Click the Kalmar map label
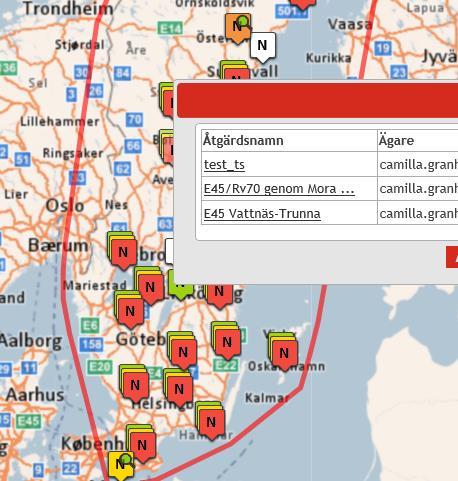This screenshot has width=458, height=481. [x=267, y=398]
